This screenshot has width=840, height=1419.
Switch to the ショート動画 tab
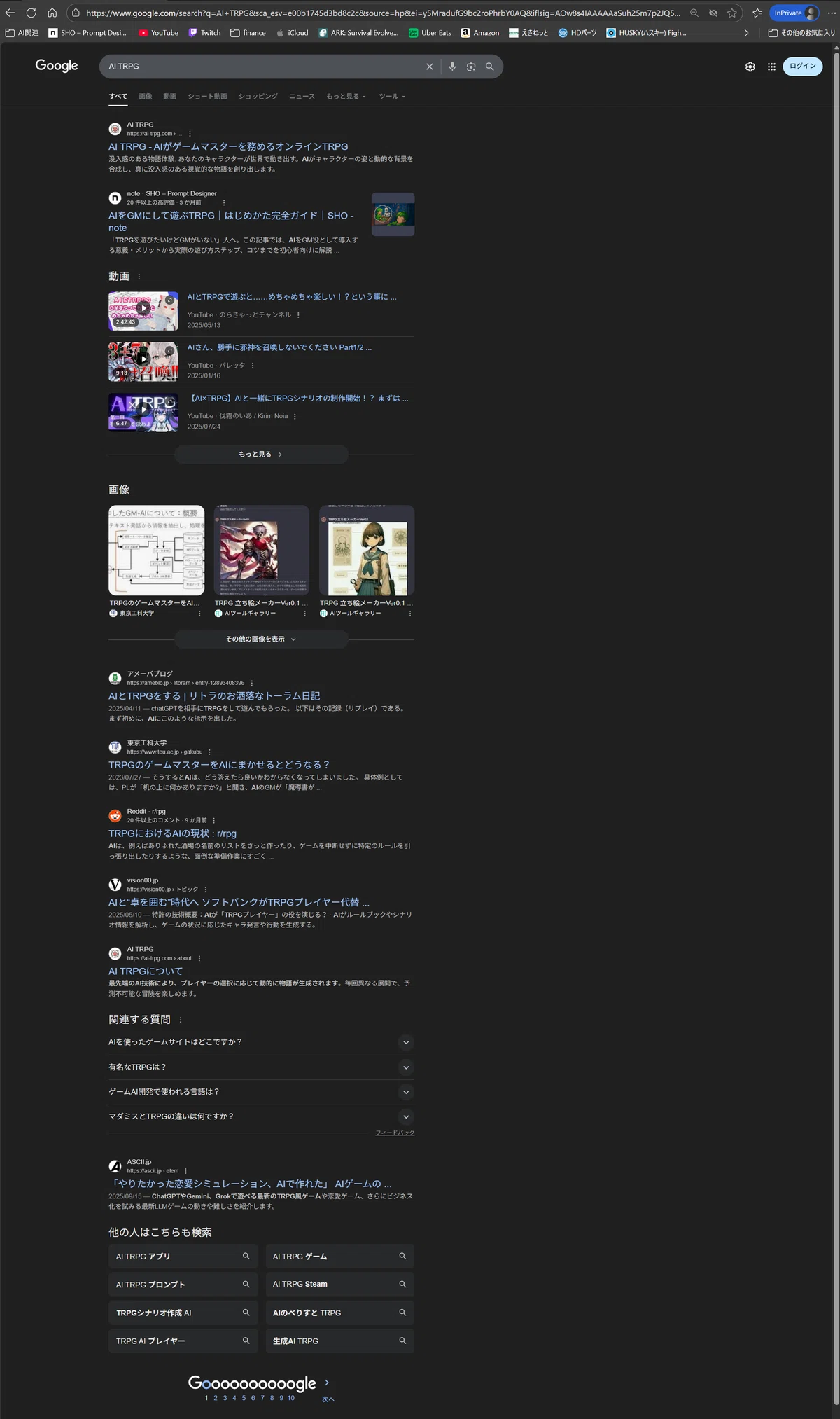tap(207, 97)
